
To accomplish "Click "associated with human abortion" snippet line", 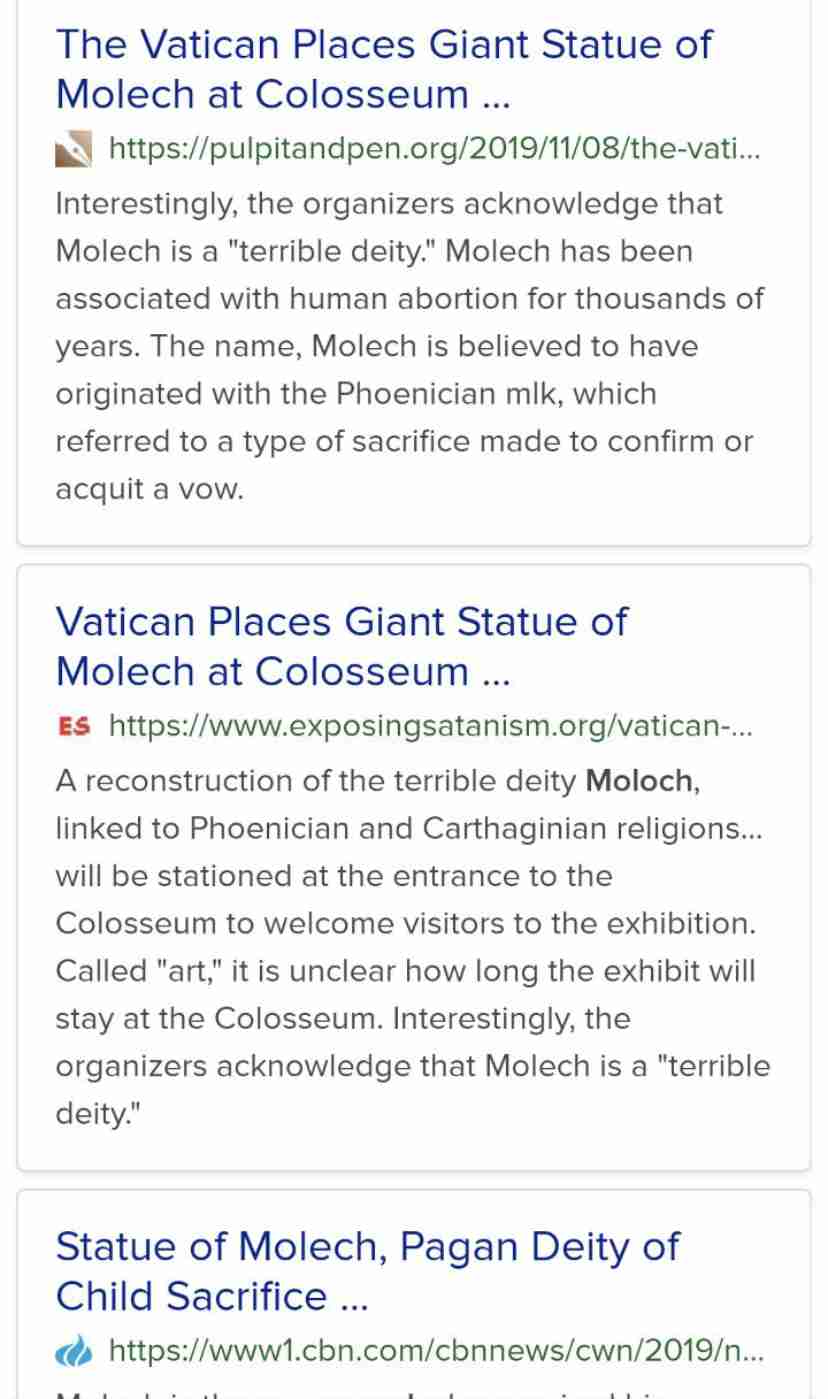I will point(409,299).
